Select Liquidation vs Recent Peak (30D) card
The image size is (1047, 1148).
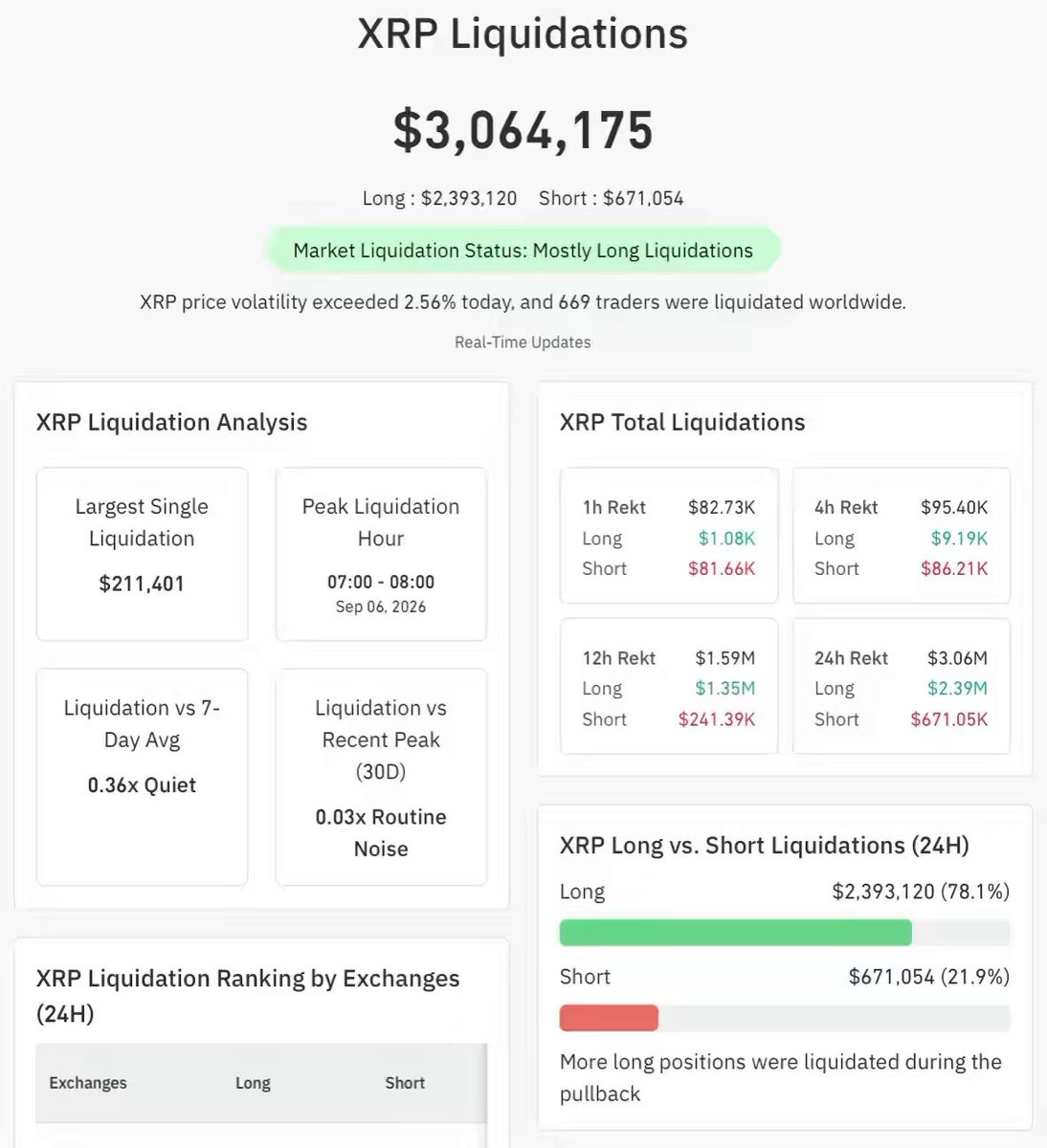click(x=381, y=777)
